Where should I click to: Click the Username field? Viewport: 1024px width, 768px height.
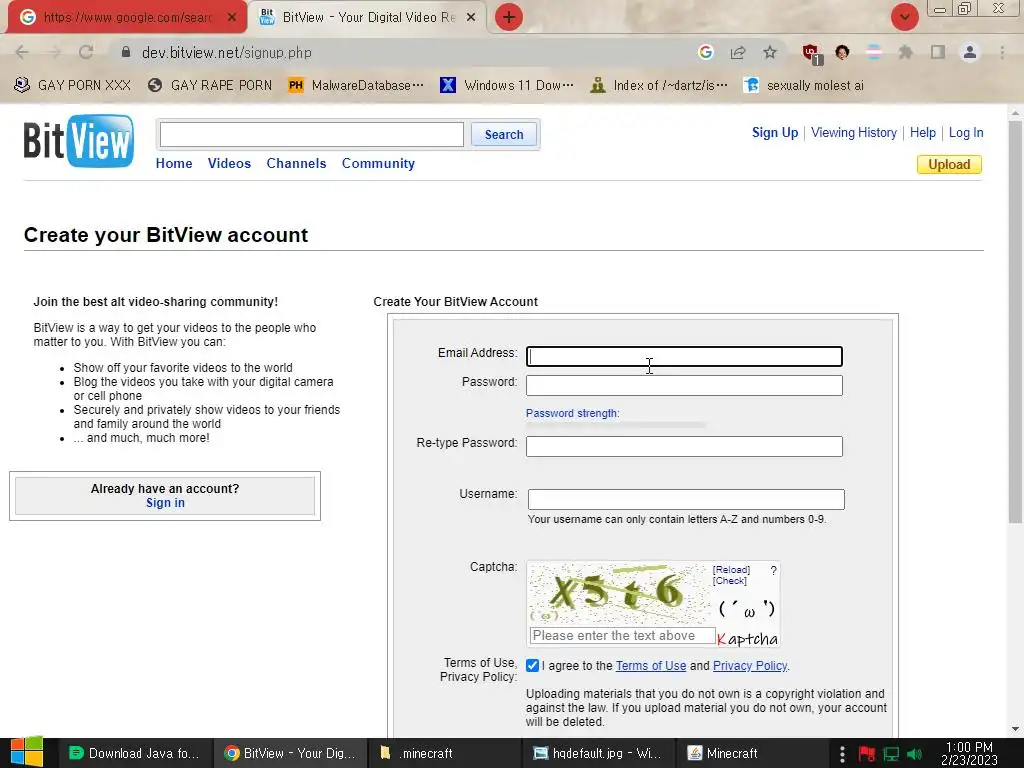click(x=686, y=499)
